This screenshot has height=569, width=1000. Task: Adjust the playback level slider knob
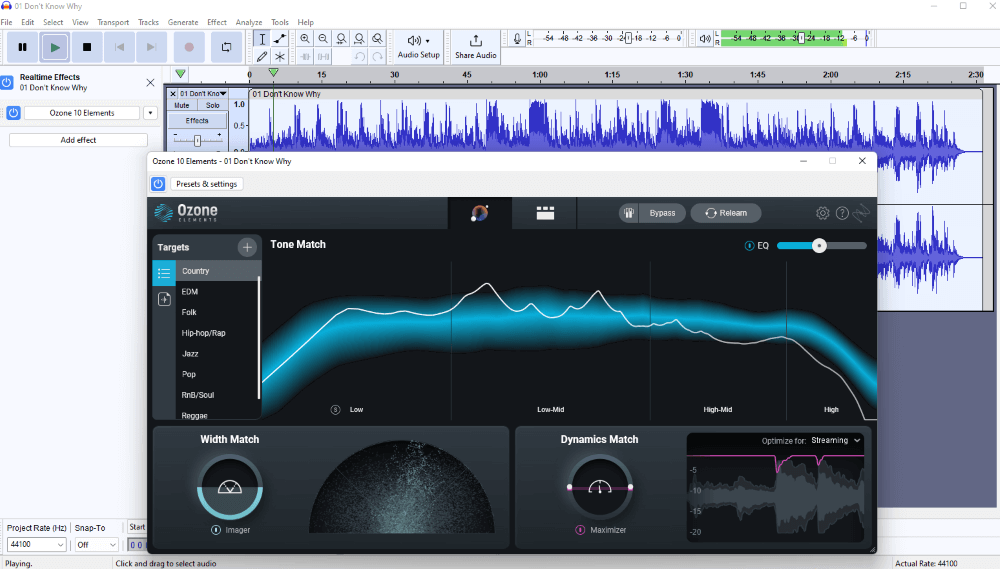(802, 38)
